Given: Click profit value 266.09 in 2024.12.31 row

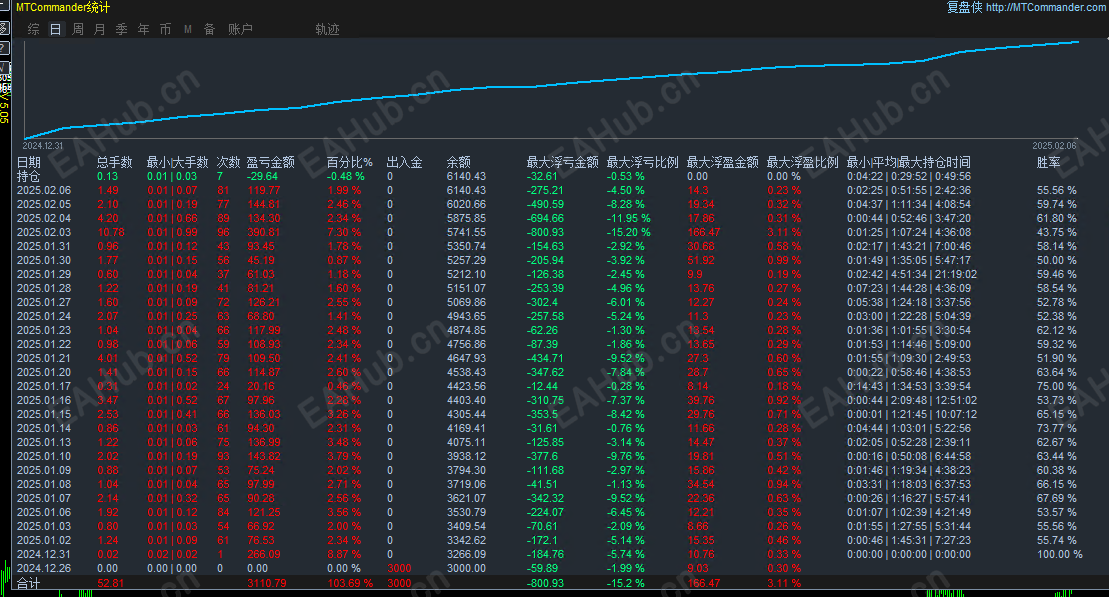Looking at the screenshot, I should click(264, 554).
